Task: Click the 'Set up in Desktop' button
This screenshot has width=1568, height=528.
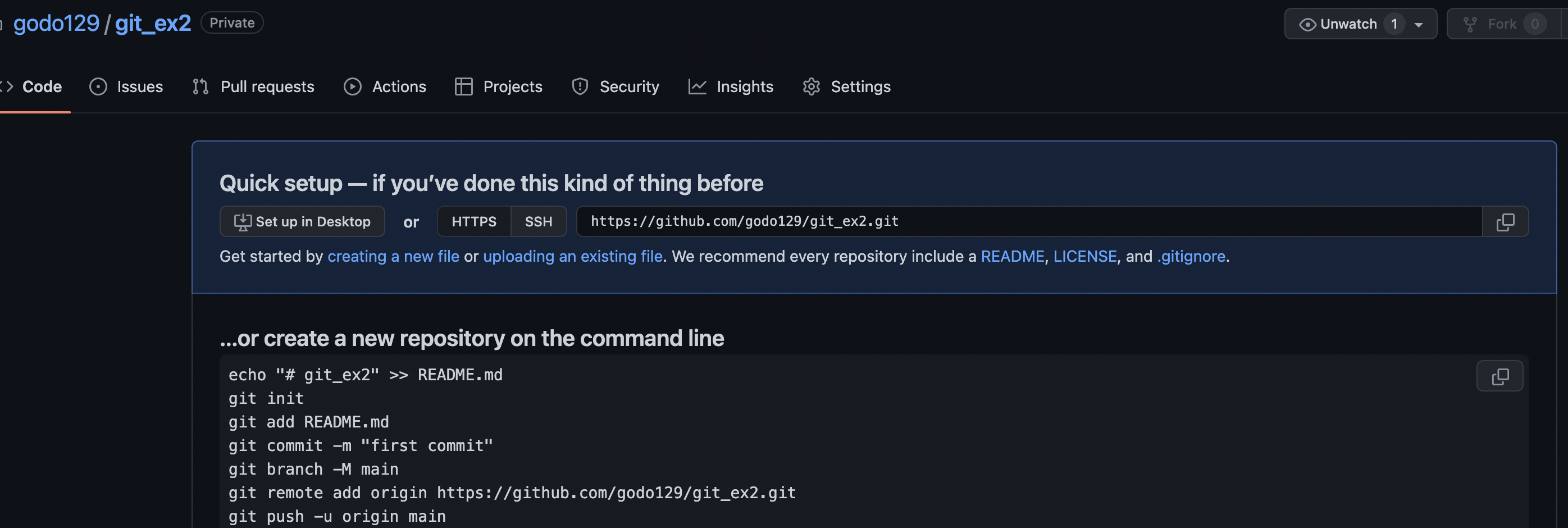Action: [302, 221]
